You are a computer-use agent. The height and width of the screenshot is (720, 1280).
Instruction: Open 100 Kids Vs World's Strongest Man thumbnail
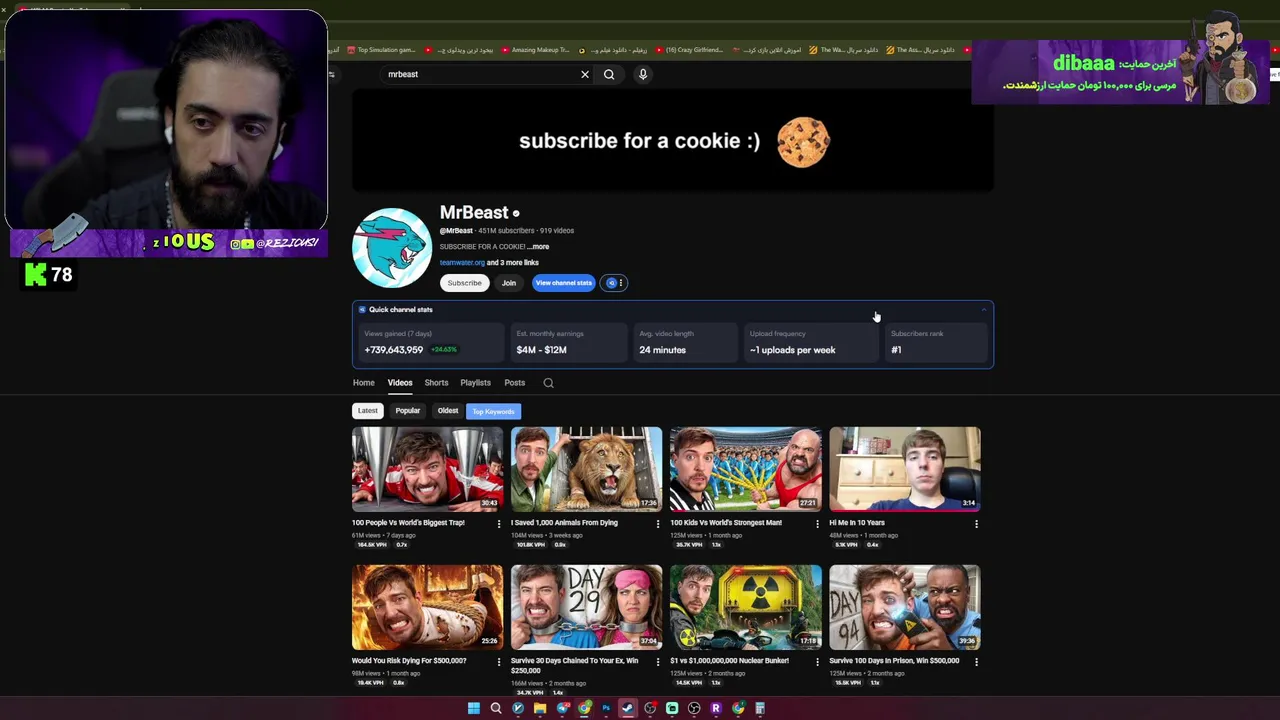(x=745, y=469)
